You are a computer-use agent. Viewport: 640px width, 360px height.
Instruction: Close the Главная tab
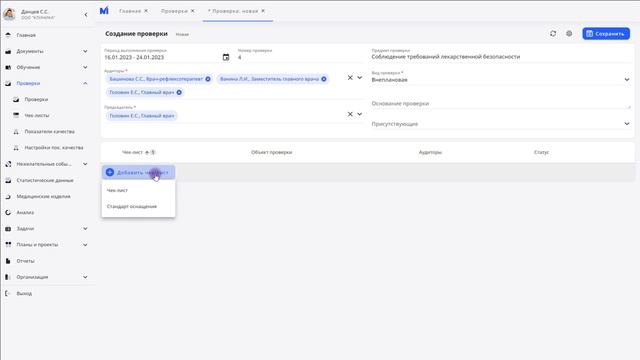point(146,11)
